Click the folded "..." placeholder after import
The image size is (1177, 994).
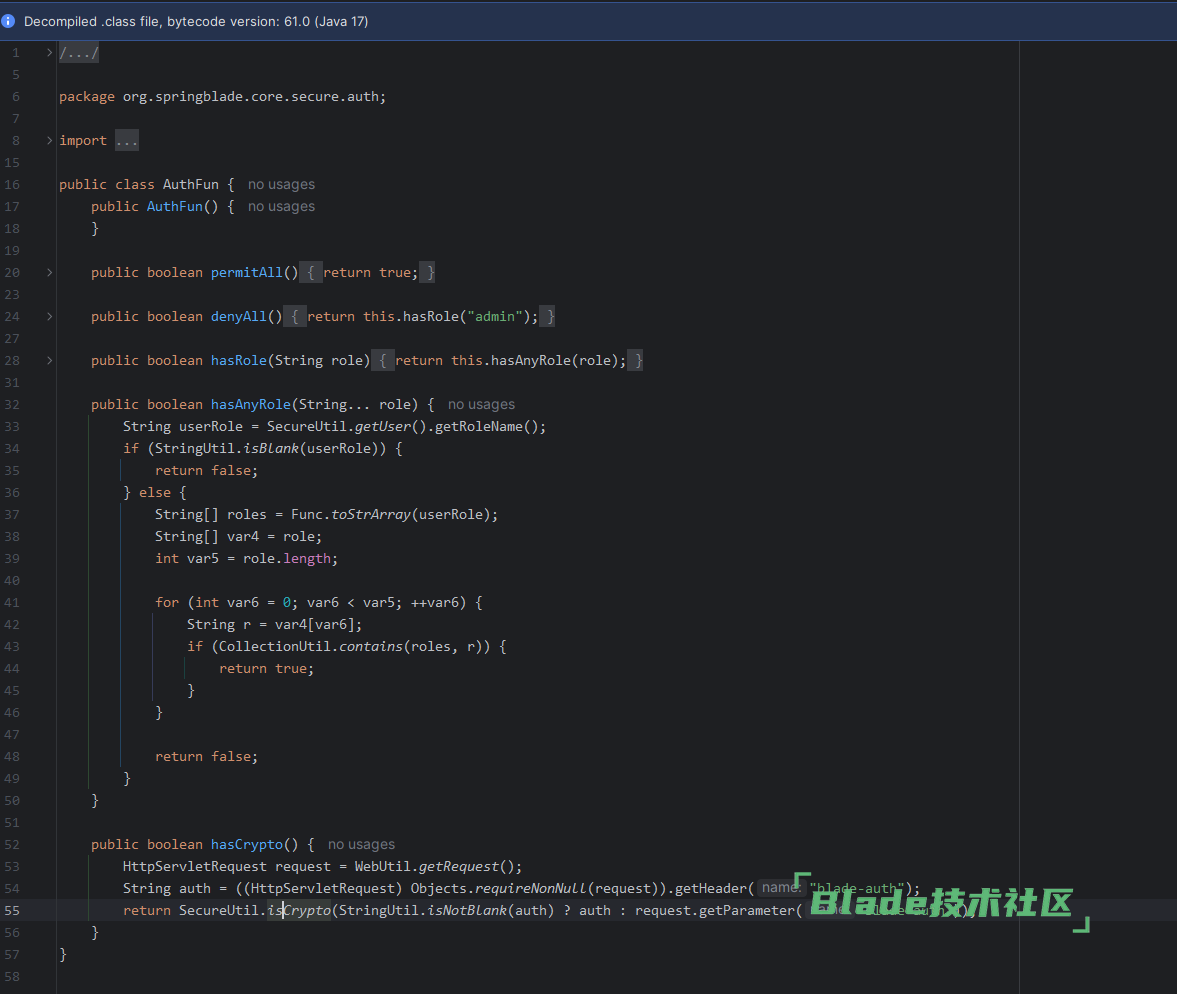[x=127, y=141]
